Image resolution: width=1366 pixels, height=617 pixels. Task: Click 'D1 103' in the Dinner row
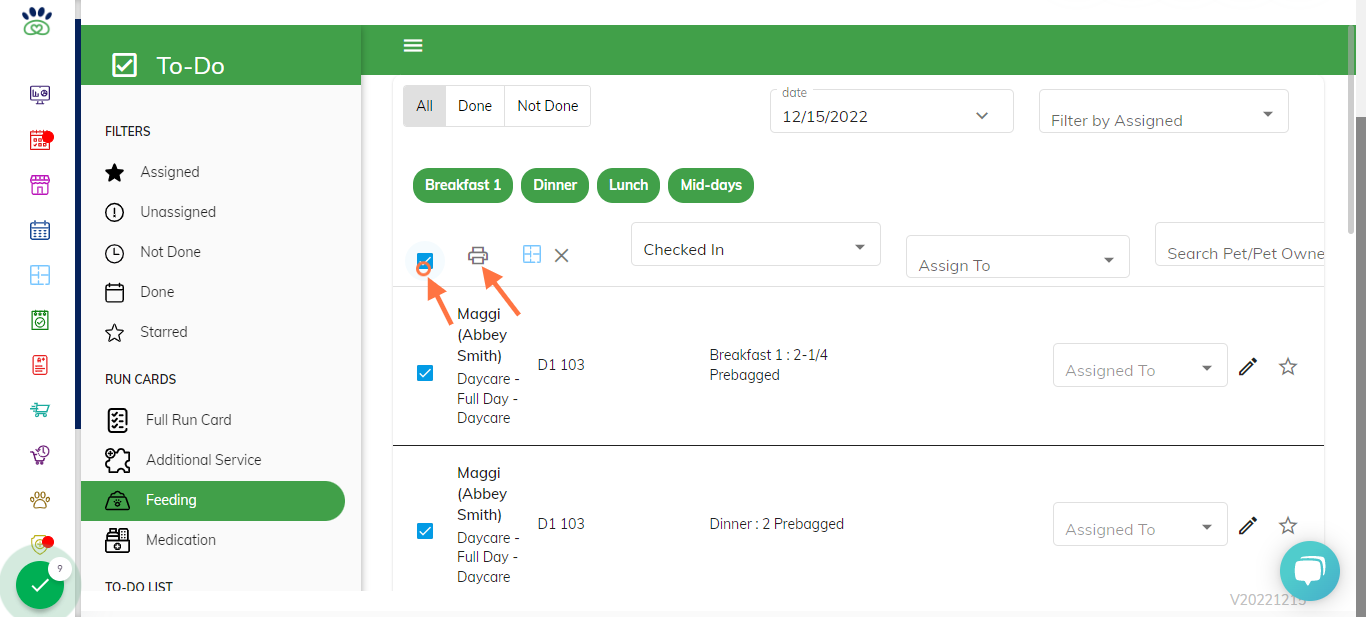click(x=561, y=524)
